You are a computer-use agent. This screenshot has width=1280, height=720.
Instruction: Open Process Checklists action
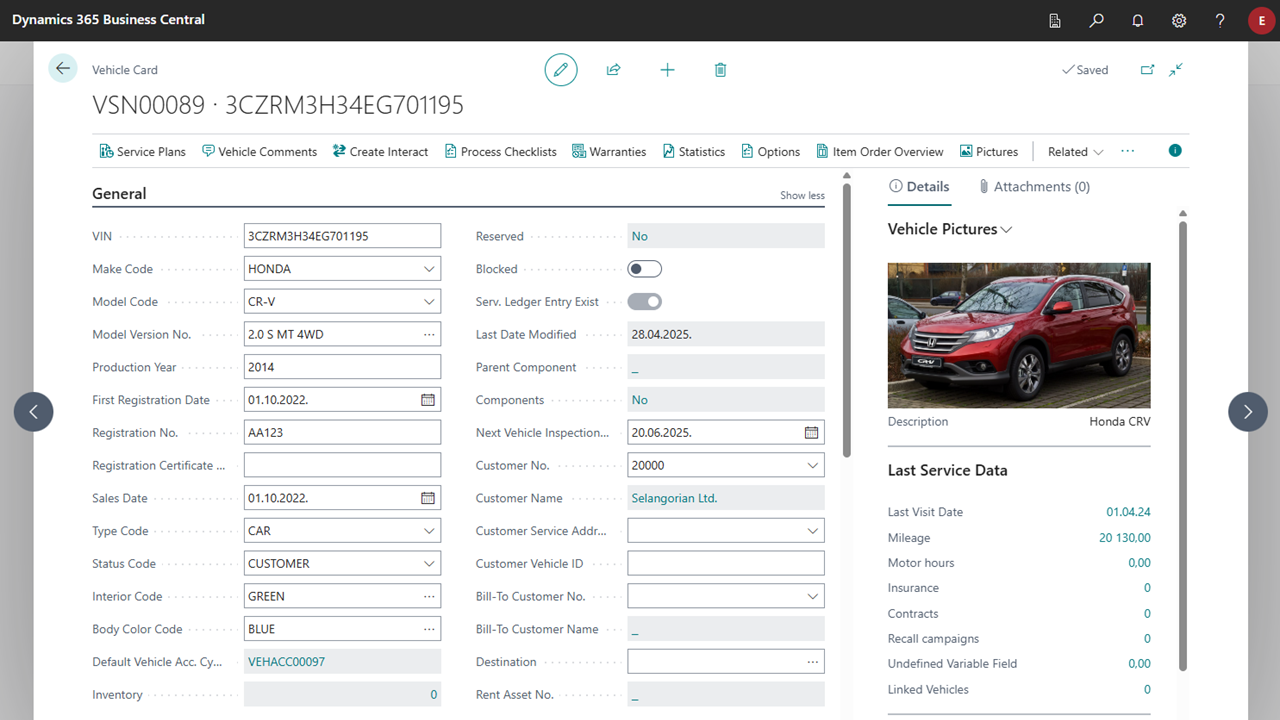coord(500,151)
